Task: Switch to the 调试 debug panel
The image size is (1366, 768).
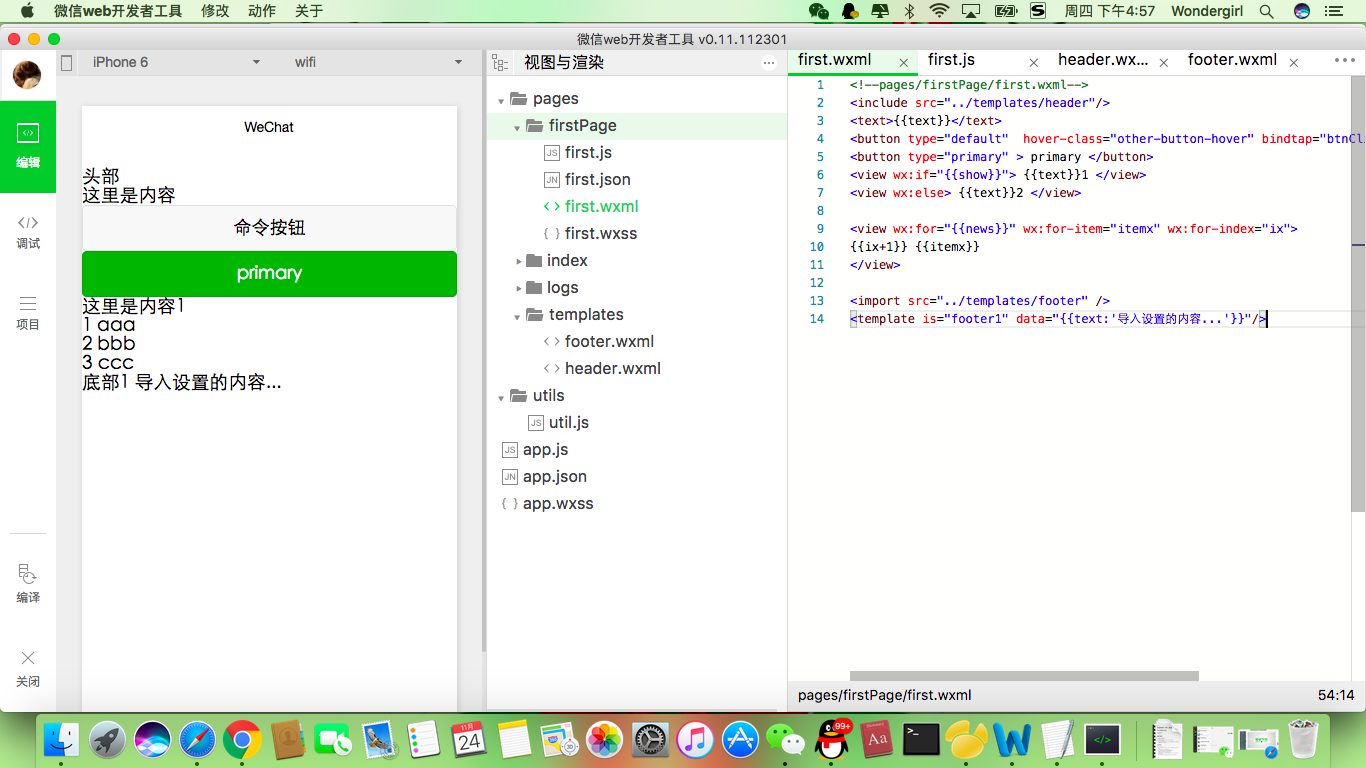Action: click(28, 232)
